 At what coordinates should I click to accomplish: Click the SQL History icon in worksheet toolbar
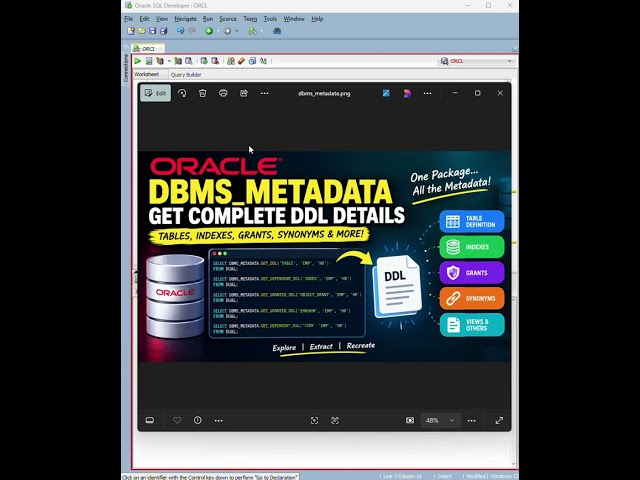coord(253,61)
